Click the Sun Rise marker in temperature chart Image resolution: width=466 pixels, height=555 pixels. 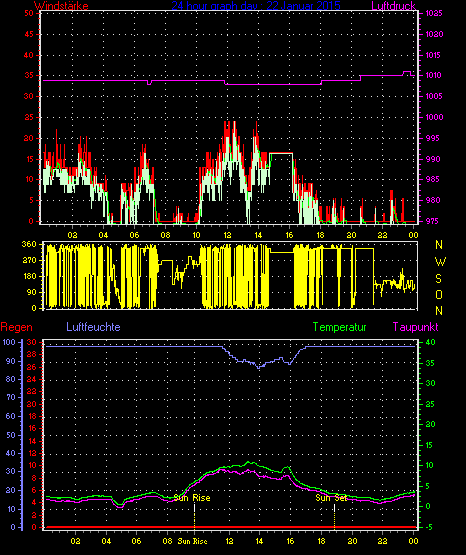coord(192,498)
